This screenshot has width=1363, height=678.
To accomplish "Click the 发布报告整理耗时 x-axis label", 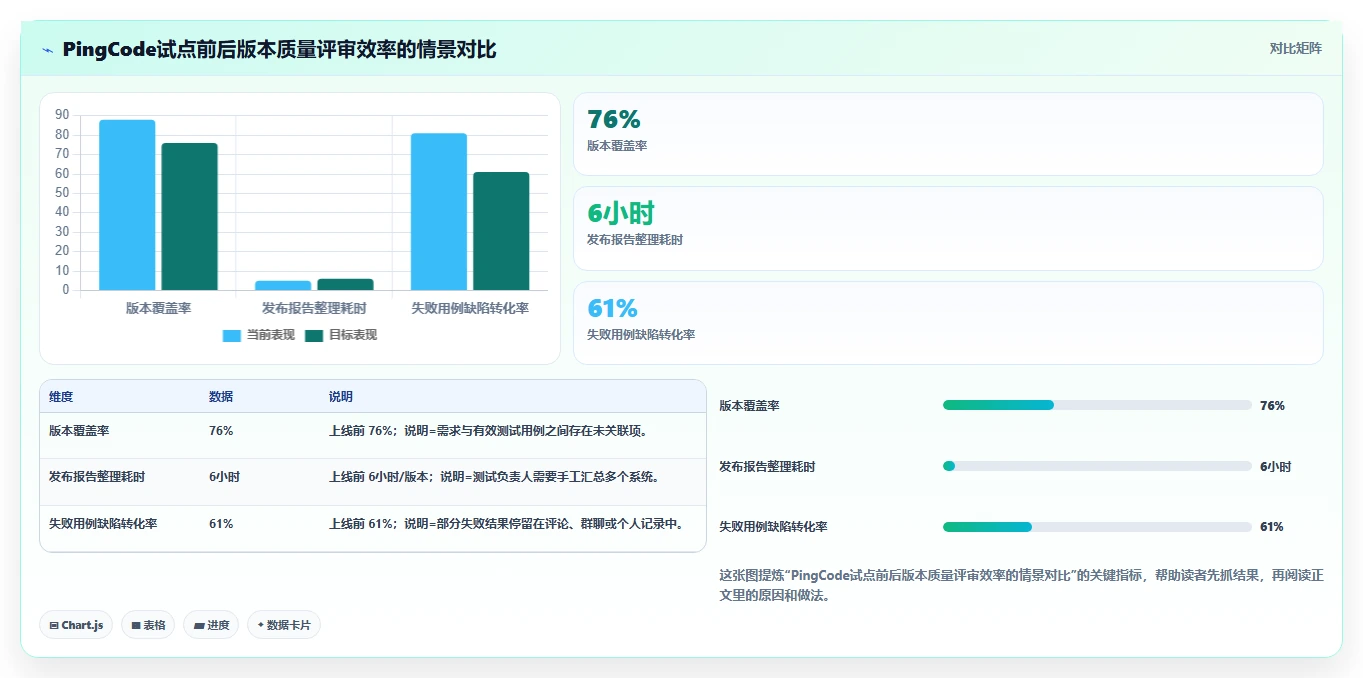I will [x=314, y=308].
